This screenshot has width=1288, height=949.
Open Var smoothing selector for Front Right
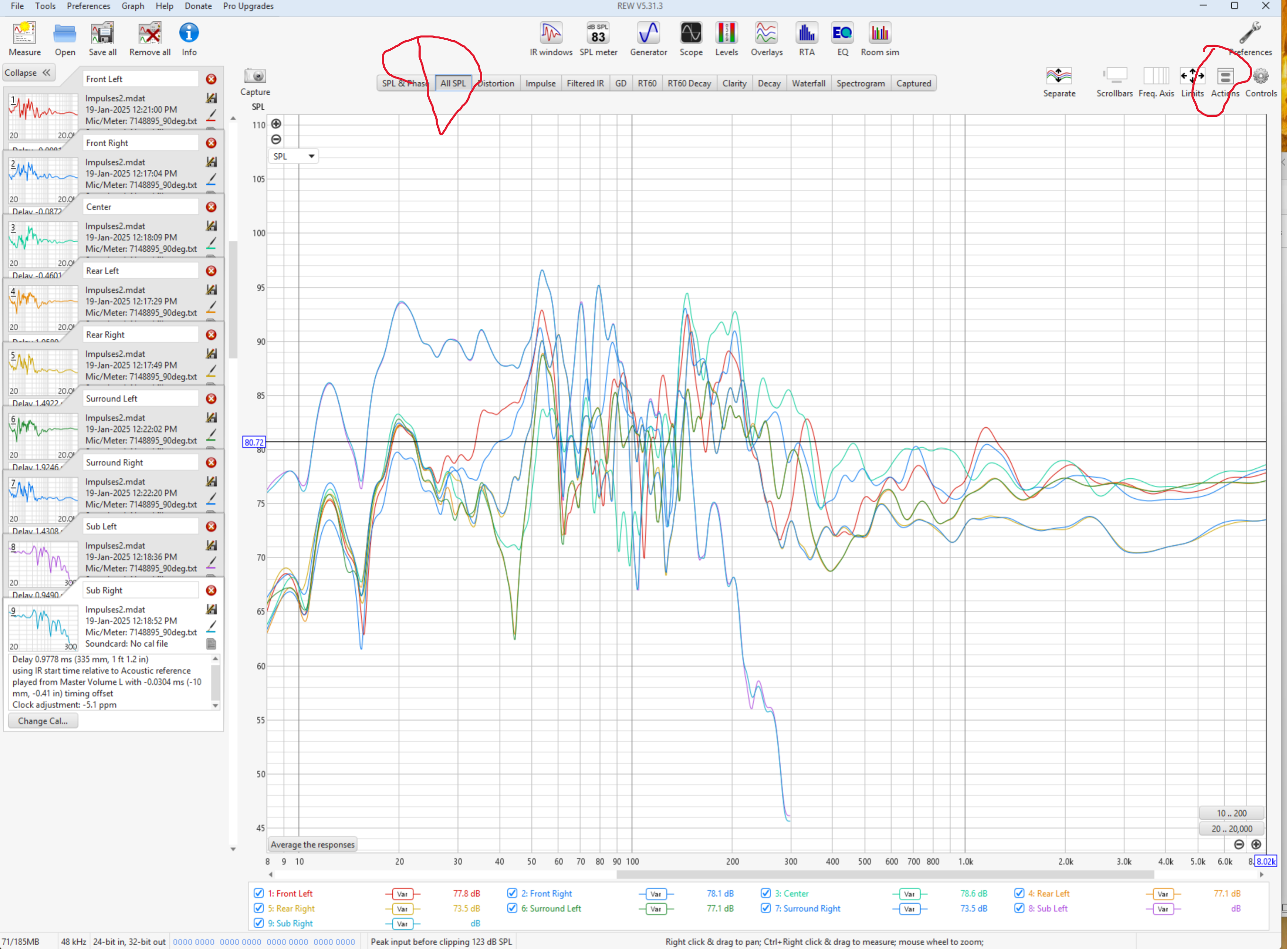point(655,894)
